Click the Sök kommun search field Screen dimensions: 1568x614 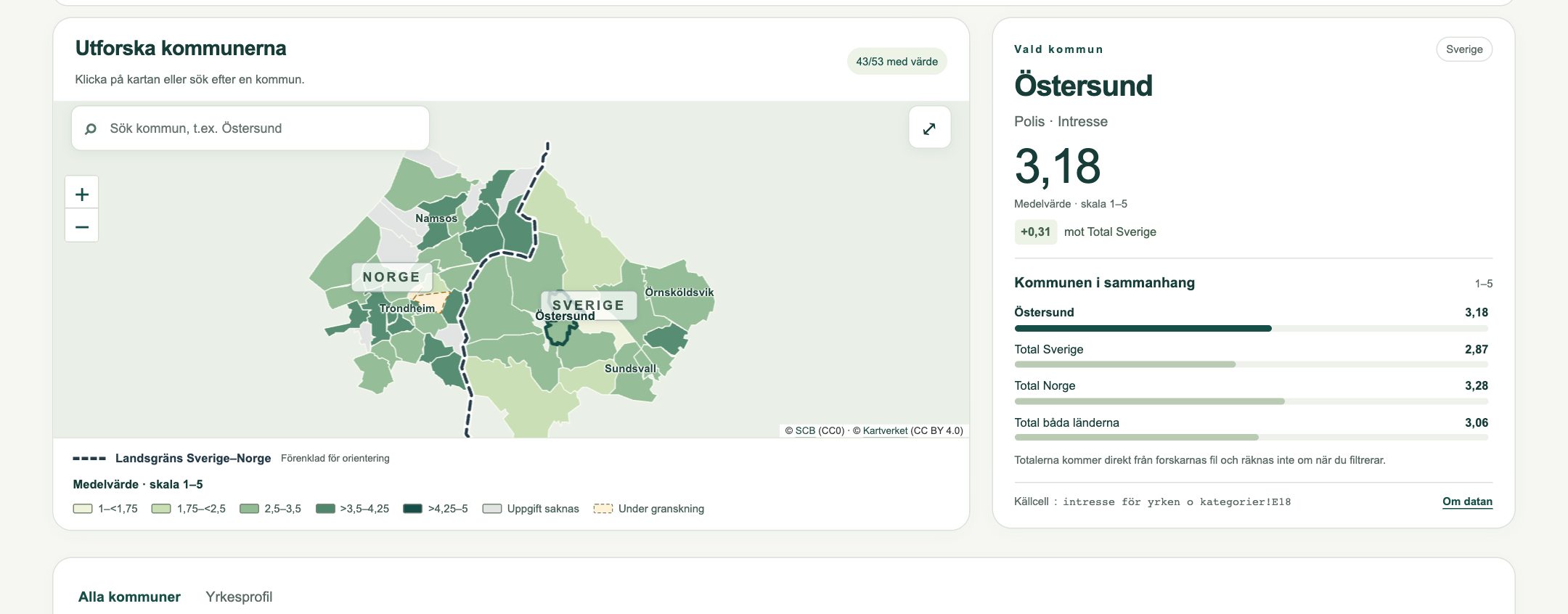point(250,128)
